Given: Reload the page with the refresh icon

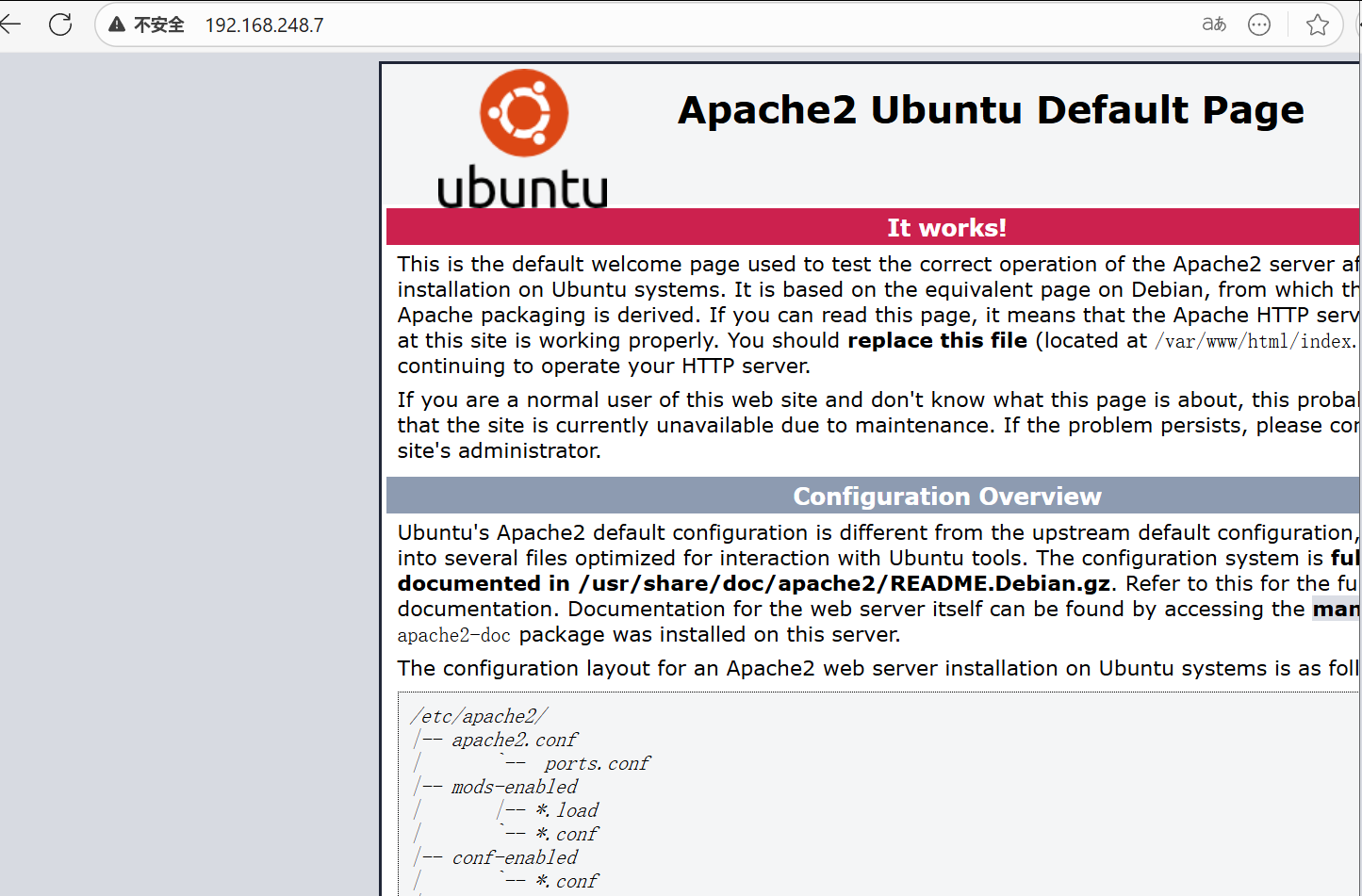Looking at the screenshot, I should 60,24.
